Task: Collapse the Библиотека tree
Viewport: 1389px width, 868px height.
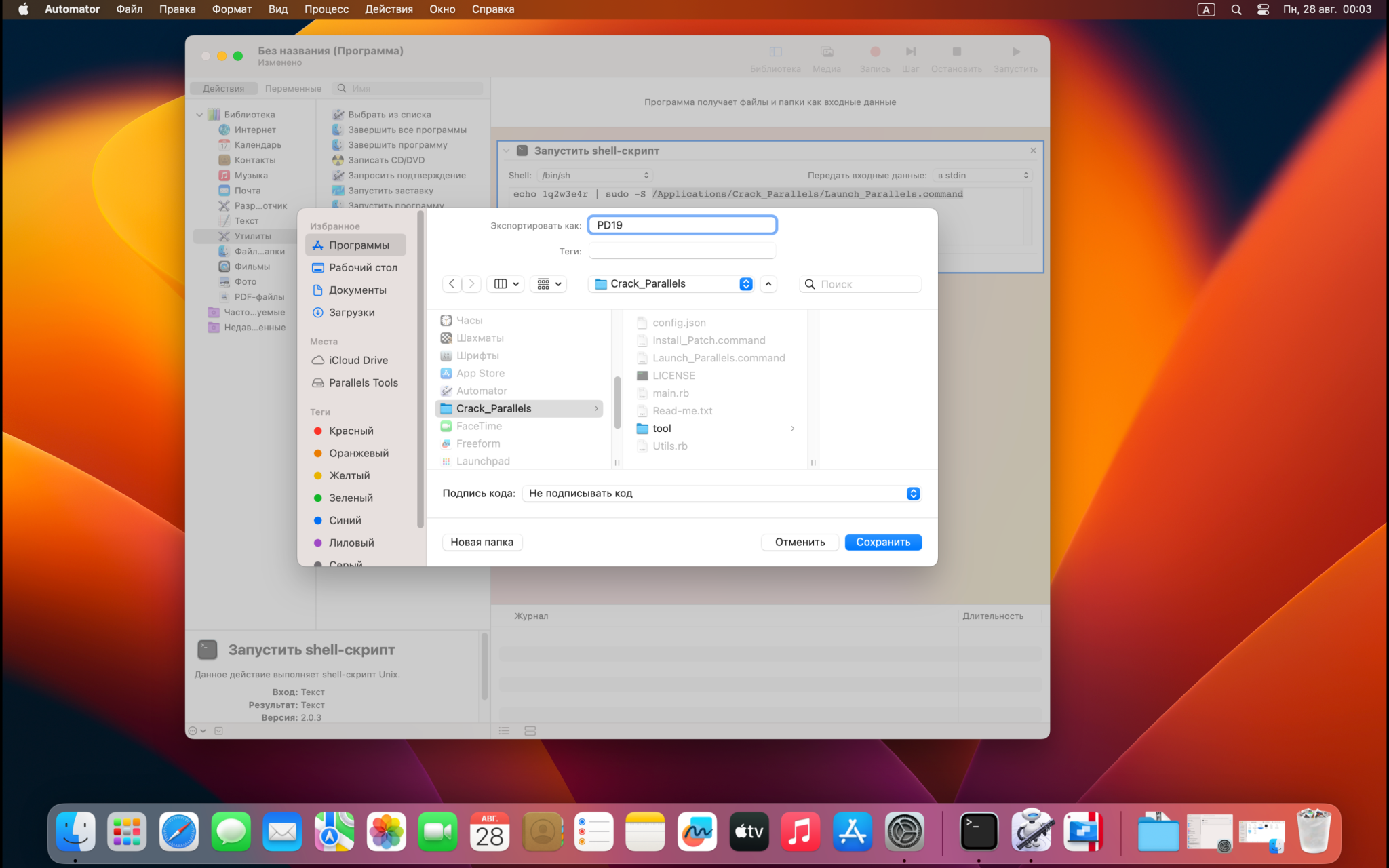Action: pyautogui.click(x=199, y=115)
